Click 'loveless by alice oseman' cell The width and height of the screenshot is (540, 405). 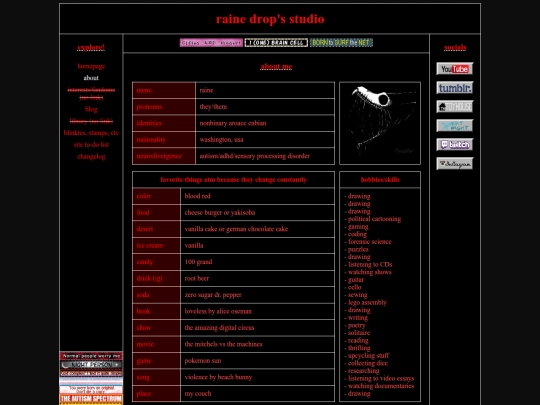257,311
